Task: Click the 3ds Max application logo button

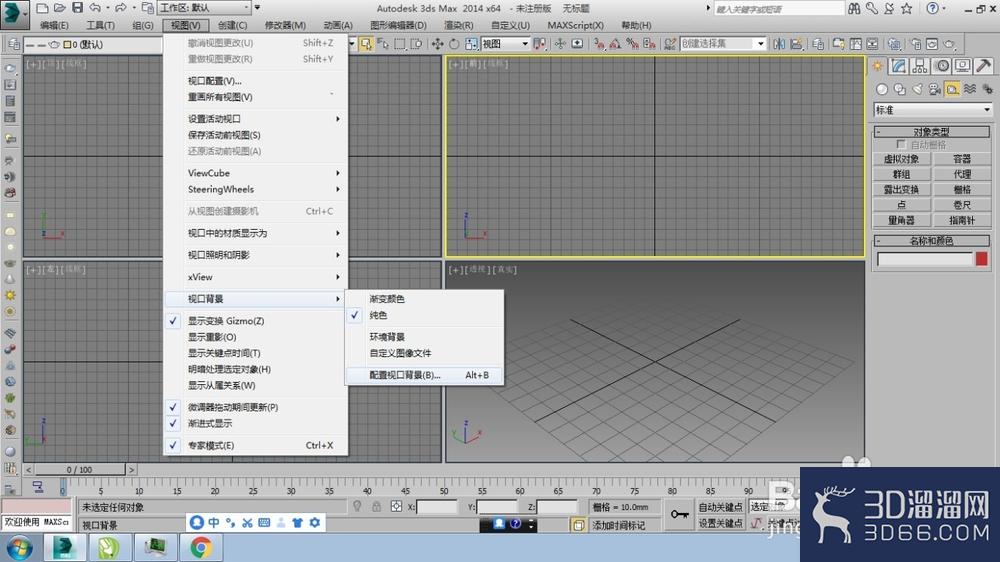Action: 14,15
